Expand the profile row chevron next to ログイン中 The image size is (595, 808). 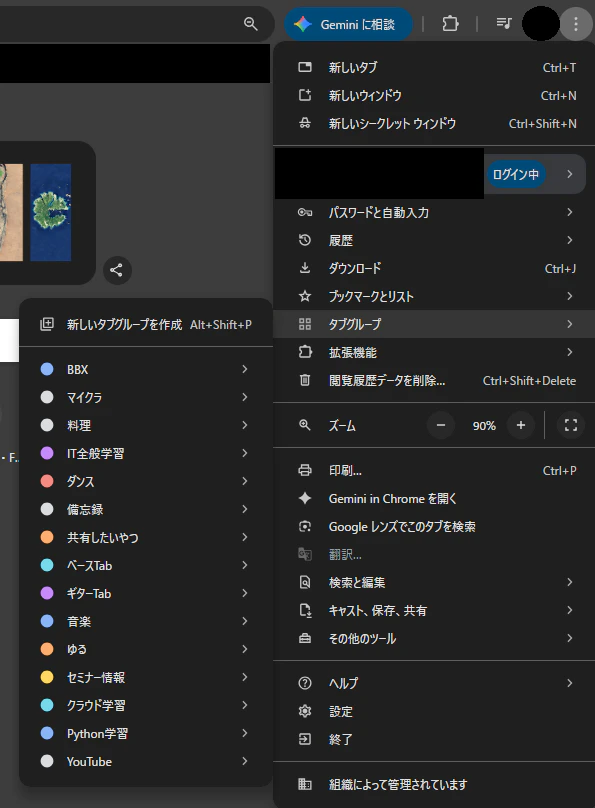tap(570, 174)
